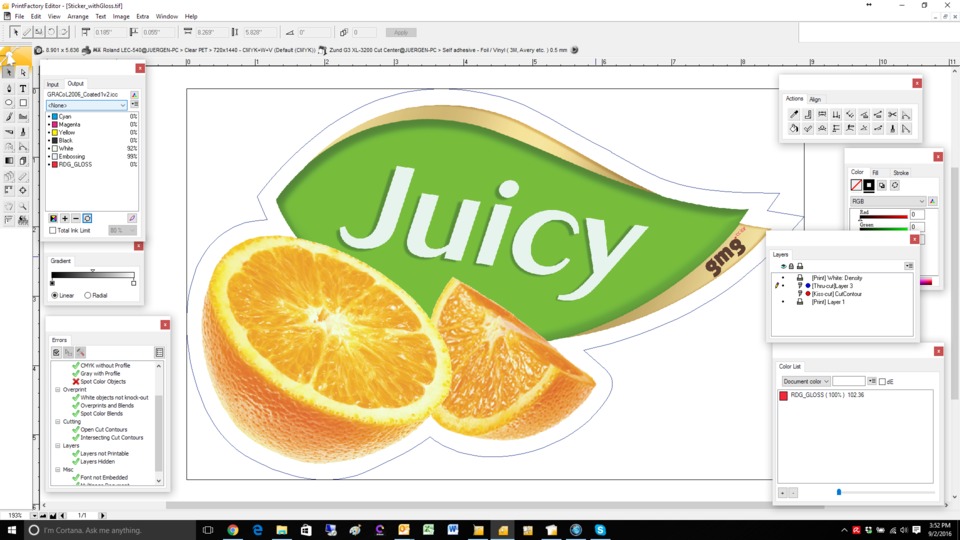The image size is (960, 540).
Task: Select the Linear gradient radio button
Action: 54,296
